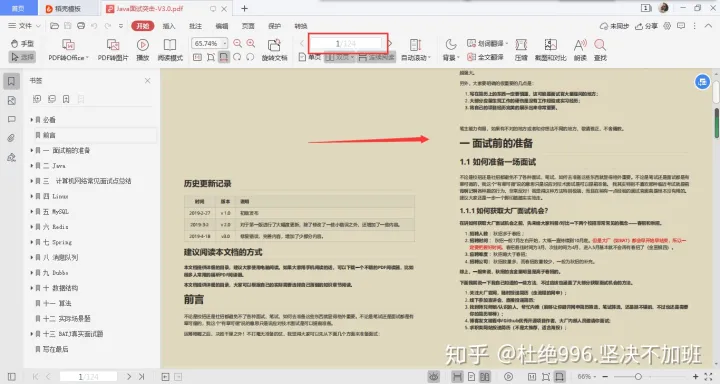This screenshot has width=720, height=384.
Task: Start slideshow playback (播放)
Action: (143, 50)
